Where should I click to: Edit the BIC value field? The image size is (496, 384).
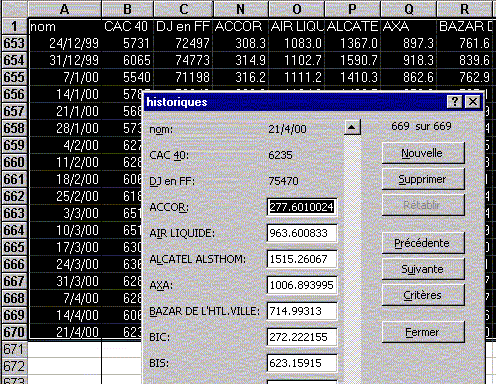point(302,337)
